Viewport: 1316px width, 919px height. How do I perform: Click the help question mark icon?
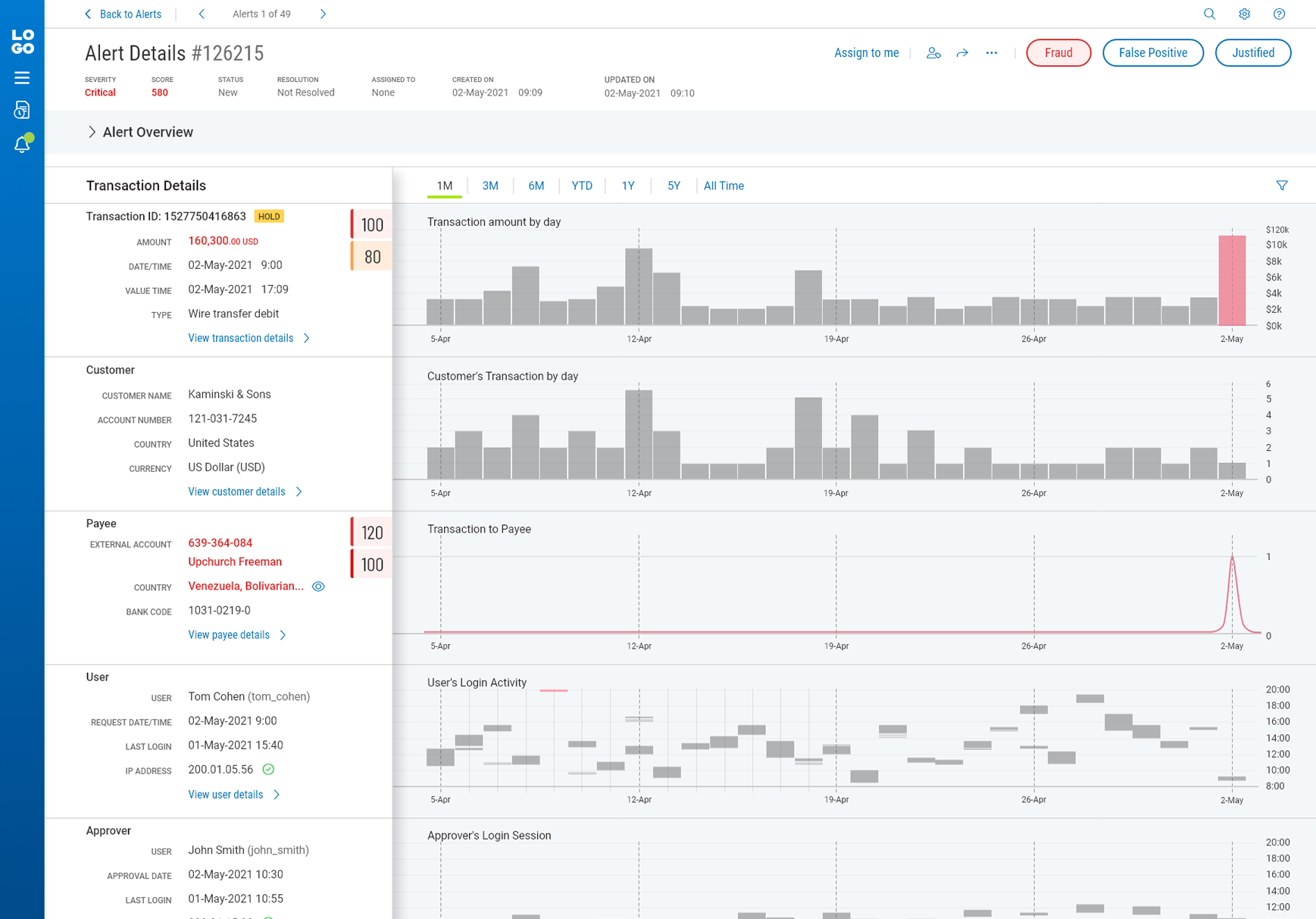tap(1279, 14)
